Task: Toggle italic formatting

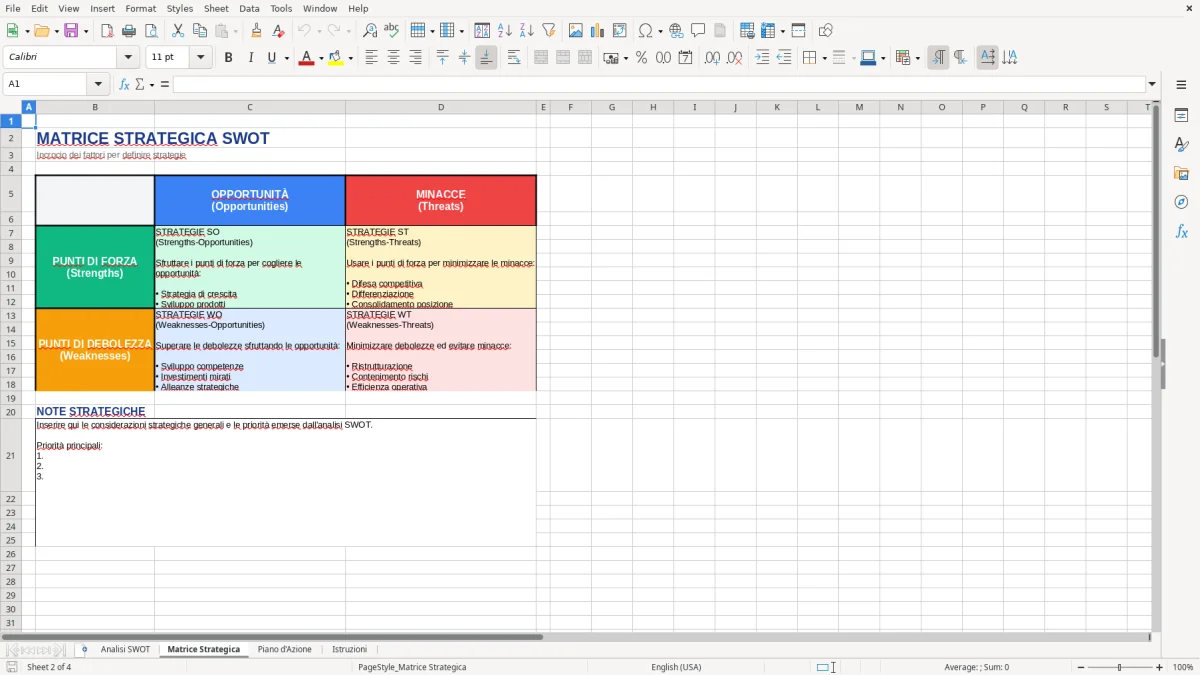Action: coord(250,57)
